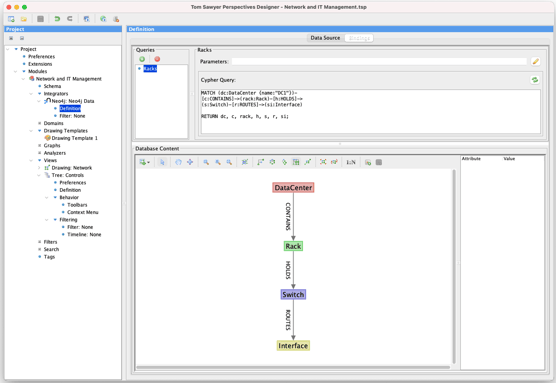Edit parameters using the pencil icon

click(535, 61)
